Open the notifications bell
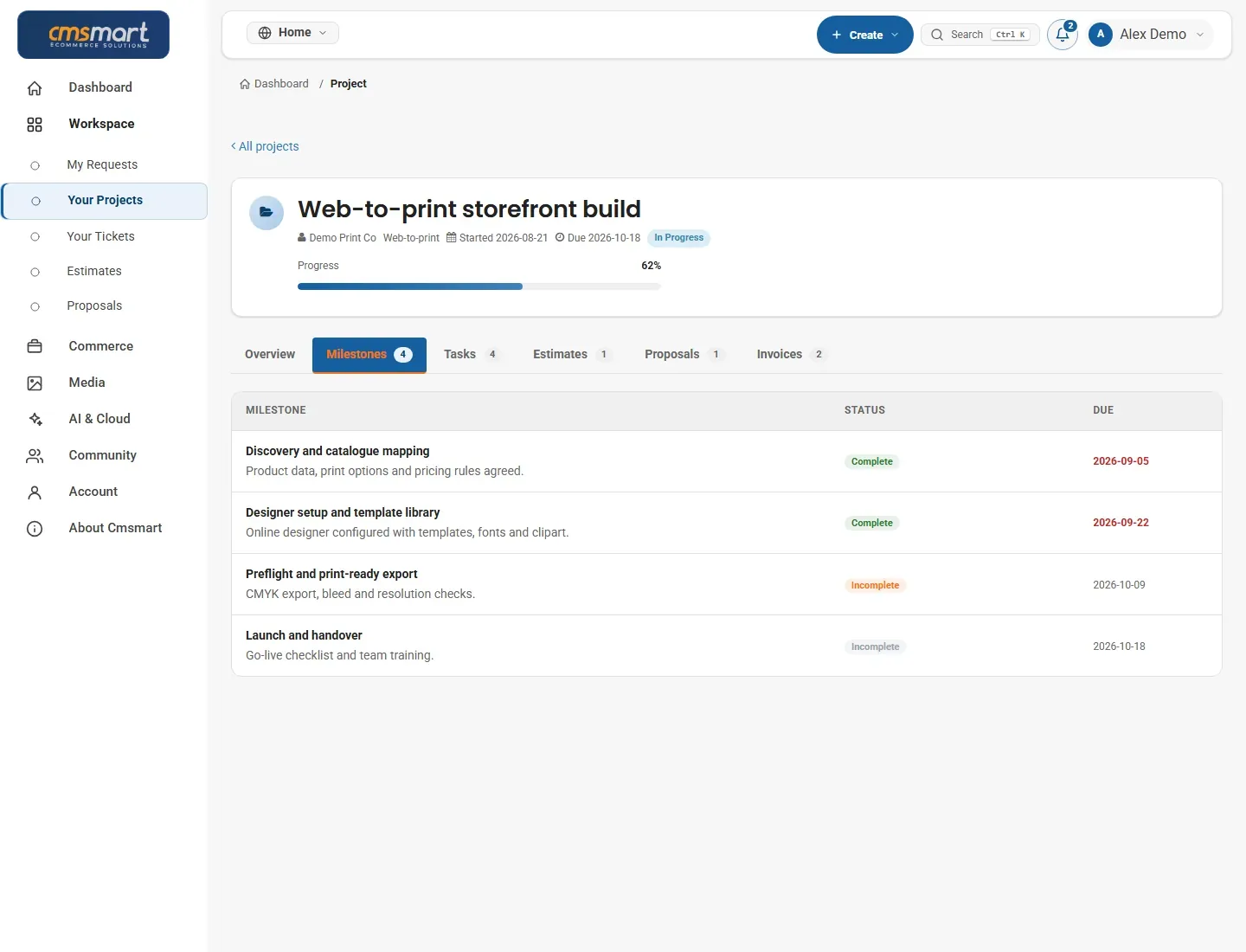Viewport: 1246px width, 952px height. pos(1063,35)
